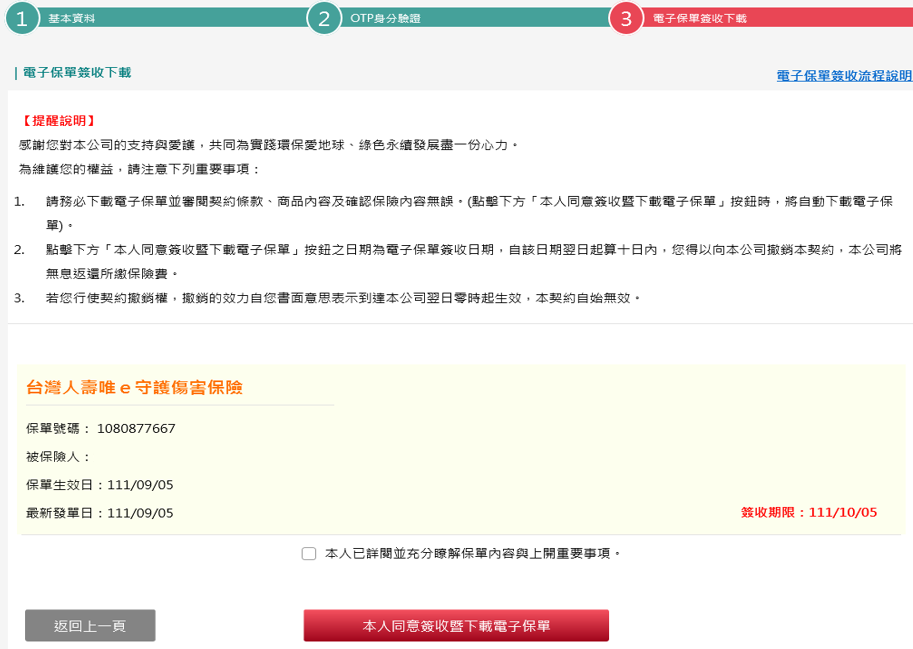Click 【提醒說明】 heading
This screenshot has width=913, height=649.
point(58,120)
